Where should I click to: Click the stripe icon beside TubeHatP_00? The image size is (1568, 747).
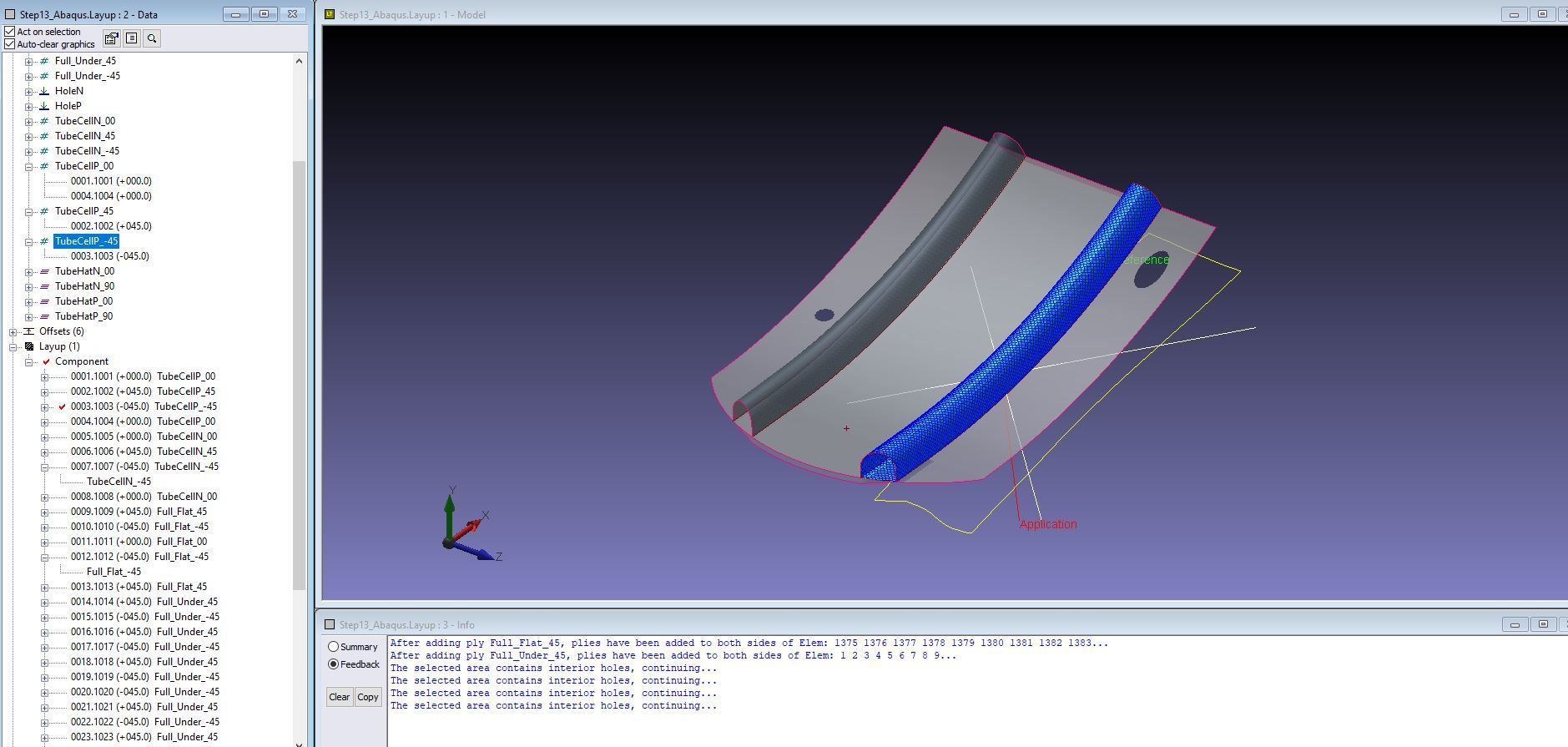[45, 301]
